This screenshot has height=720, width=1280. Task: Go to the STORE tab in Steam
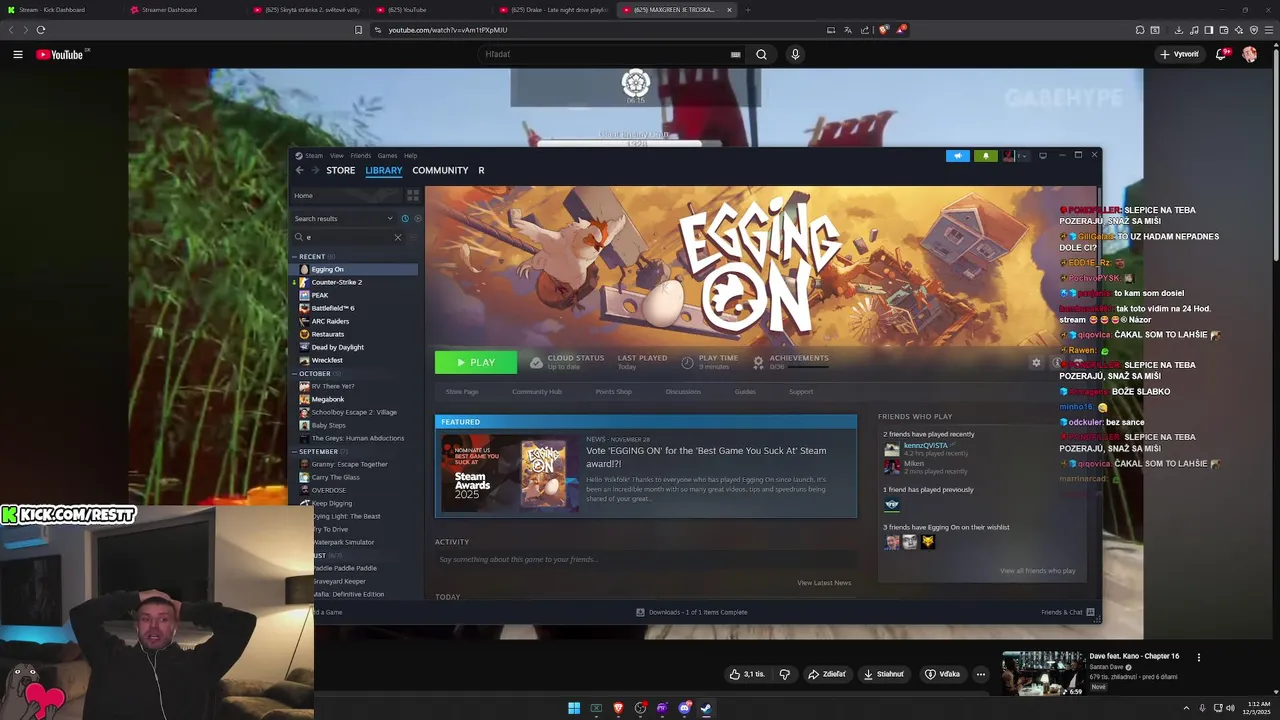340,170
